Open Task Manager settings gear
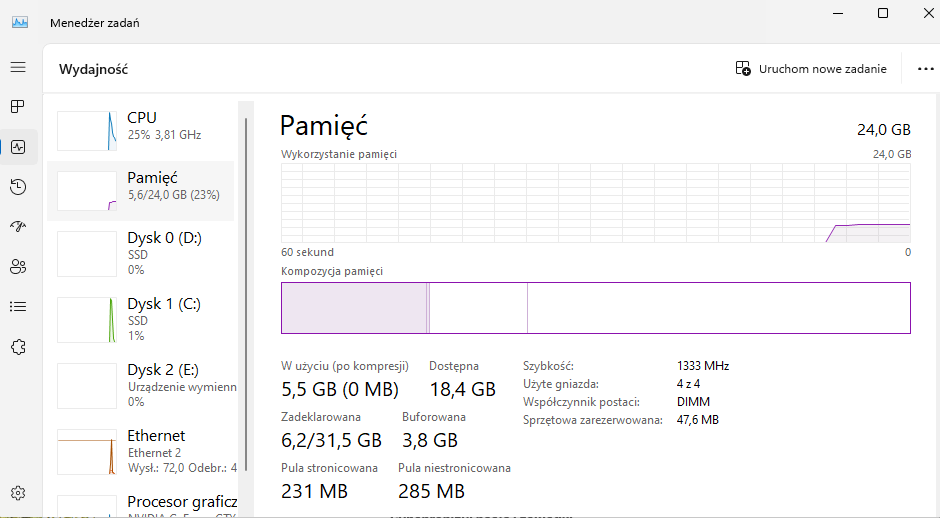The height and width of the screenshot is (518, 940). [18, 492]
